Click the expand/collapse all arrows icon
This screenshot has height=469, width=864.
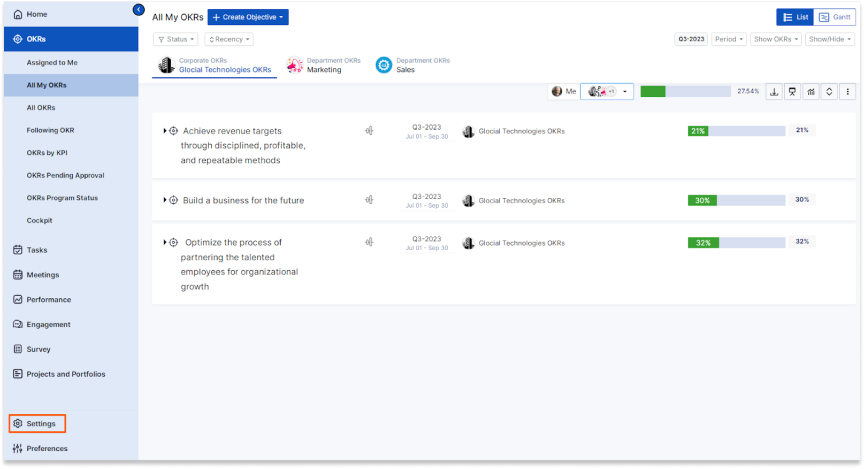coord(829,92)
